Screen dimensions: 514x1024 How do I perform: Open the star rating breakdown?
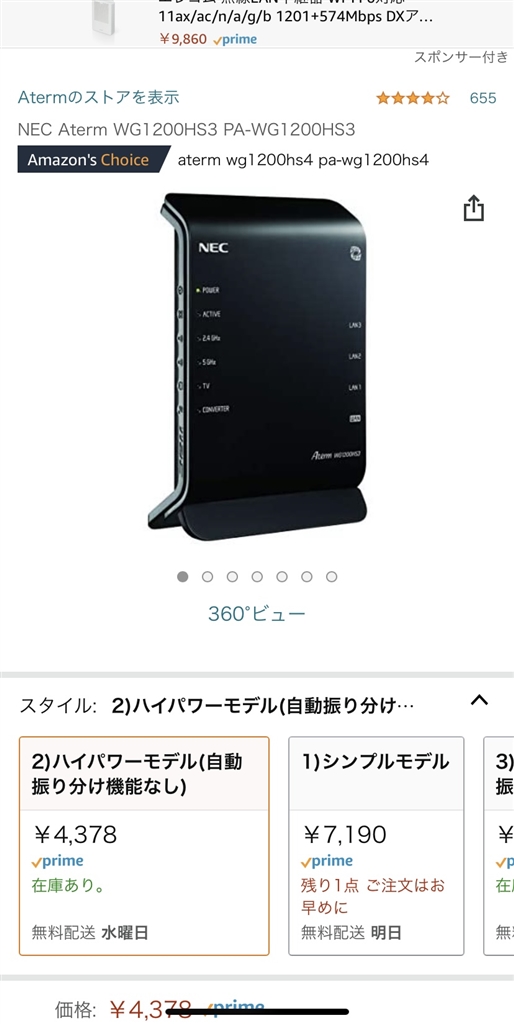click(x=413, y=99)
